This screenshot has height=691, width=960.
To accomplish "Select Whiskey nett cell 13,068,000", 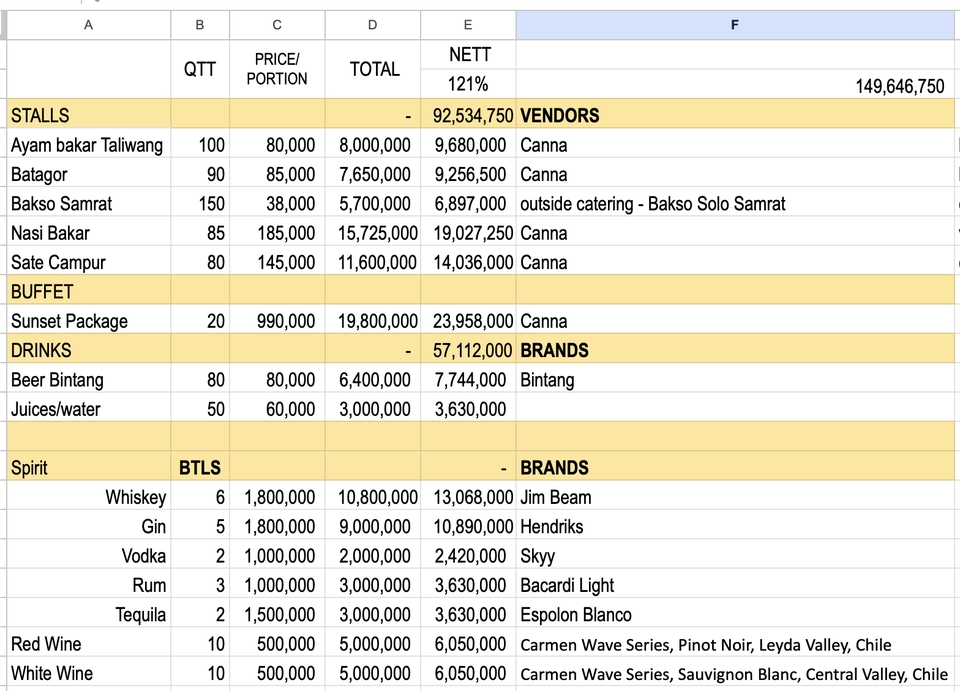I will [468, 496].
